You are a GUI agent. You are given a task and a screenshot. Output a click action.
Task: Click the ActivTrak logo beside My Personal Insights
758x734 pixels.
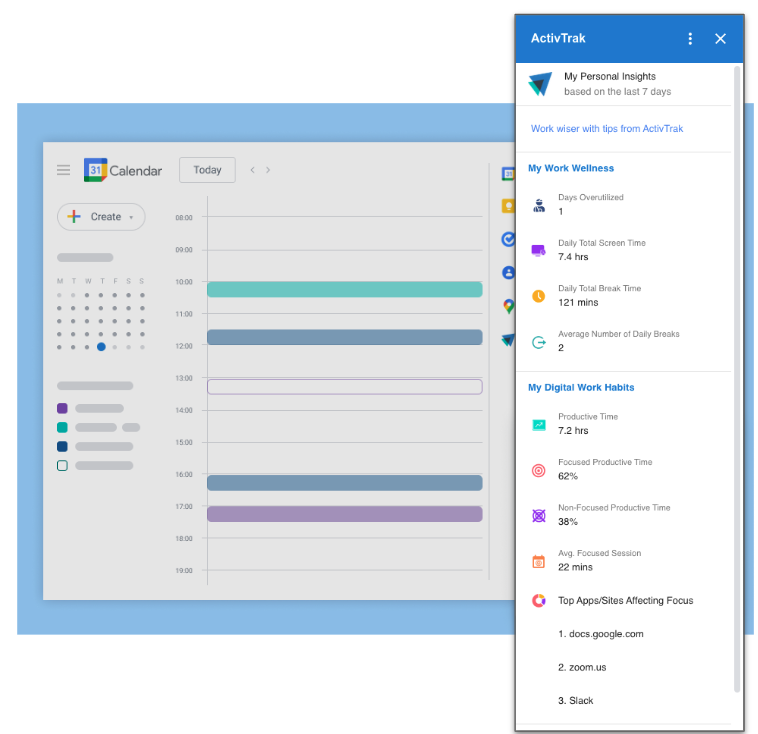540,84
